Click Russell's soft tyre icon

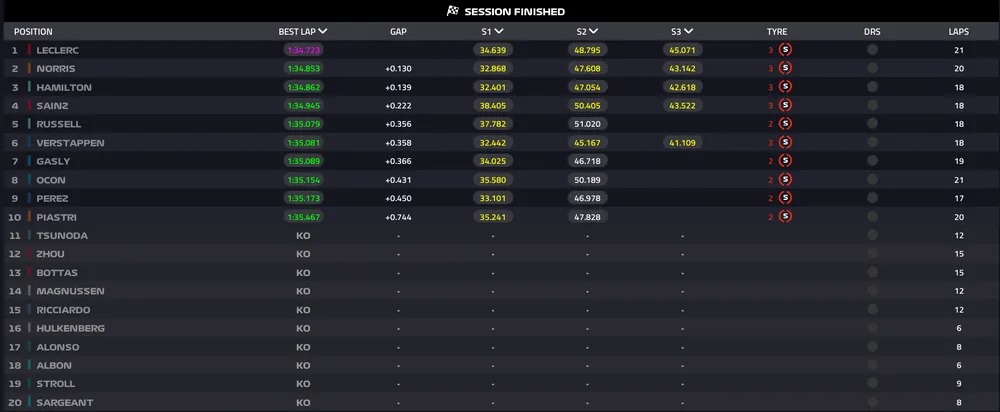click(785, 124)
